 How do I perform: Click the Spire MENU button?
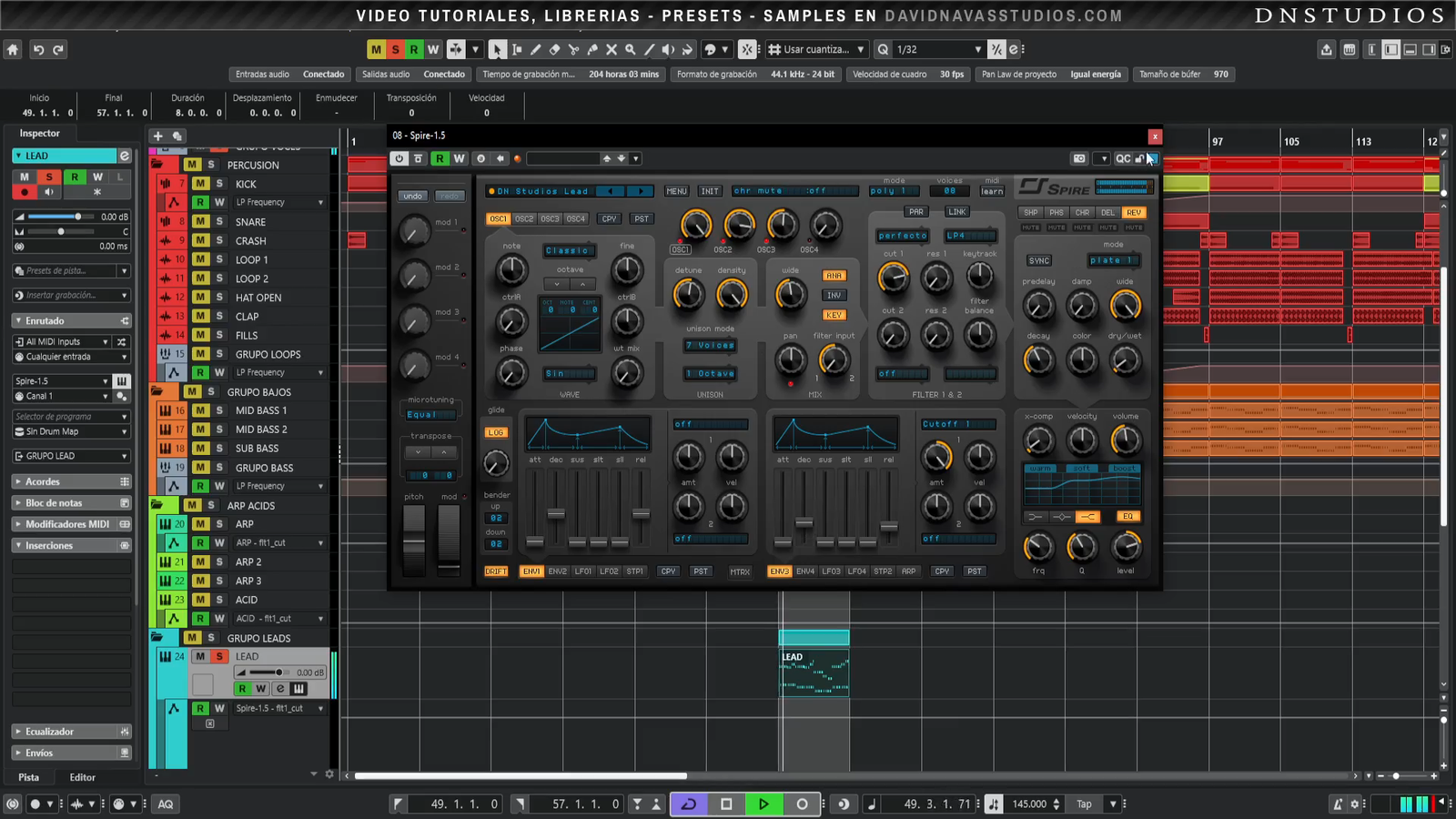click(676, 191)
